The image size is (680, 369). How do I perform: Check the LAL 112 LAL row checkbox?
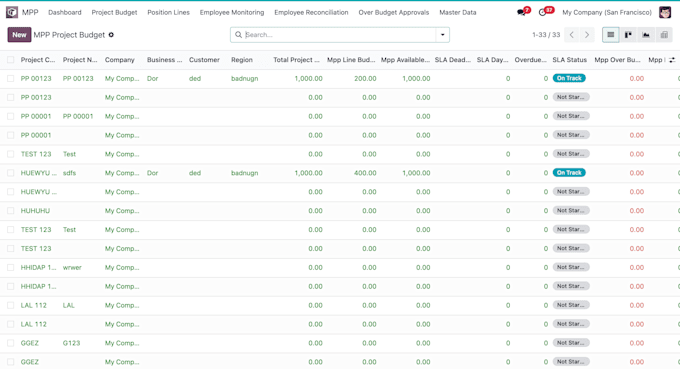(x=10, y=305)
